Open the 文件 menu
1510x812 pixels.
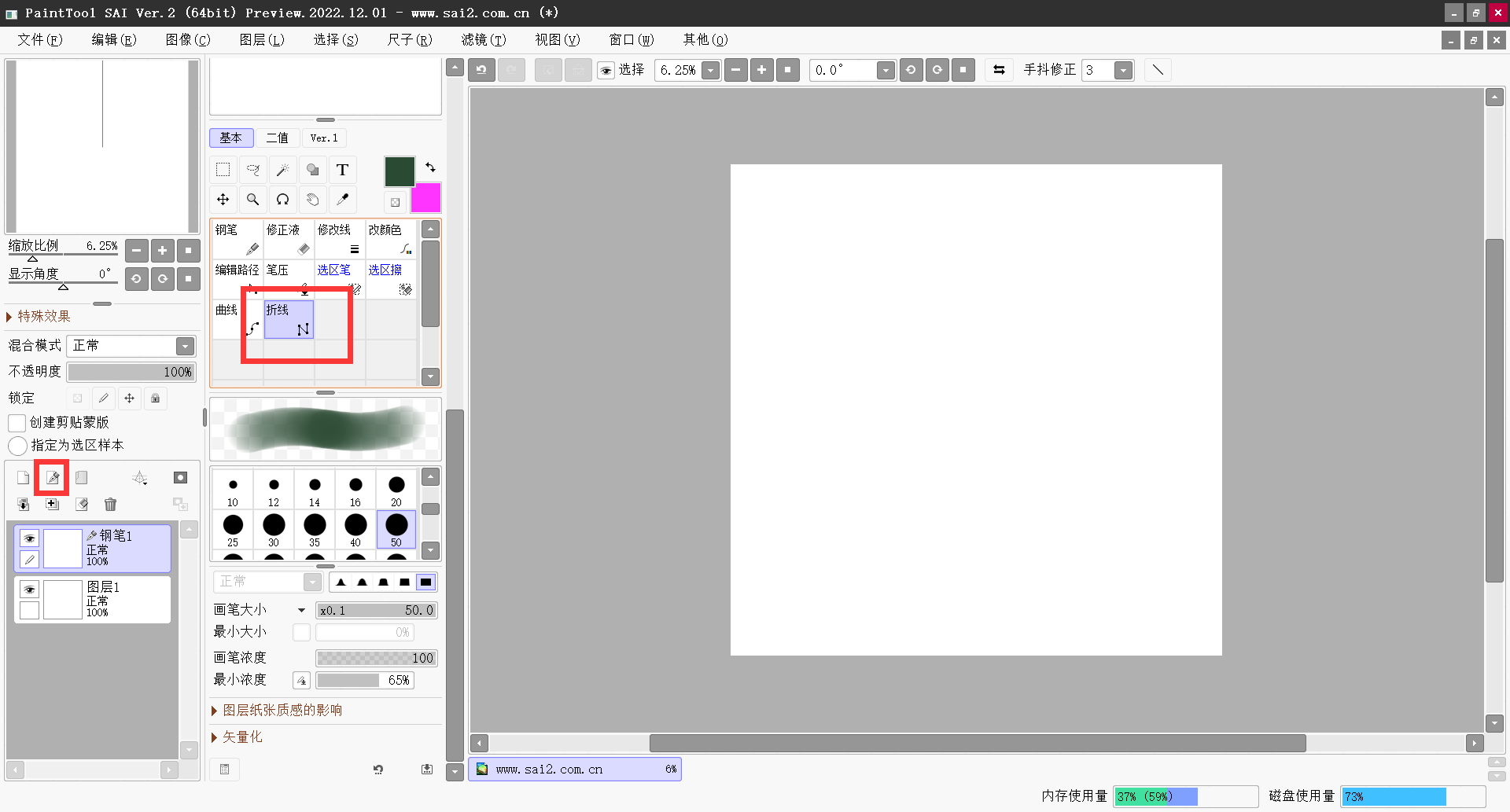39,39
